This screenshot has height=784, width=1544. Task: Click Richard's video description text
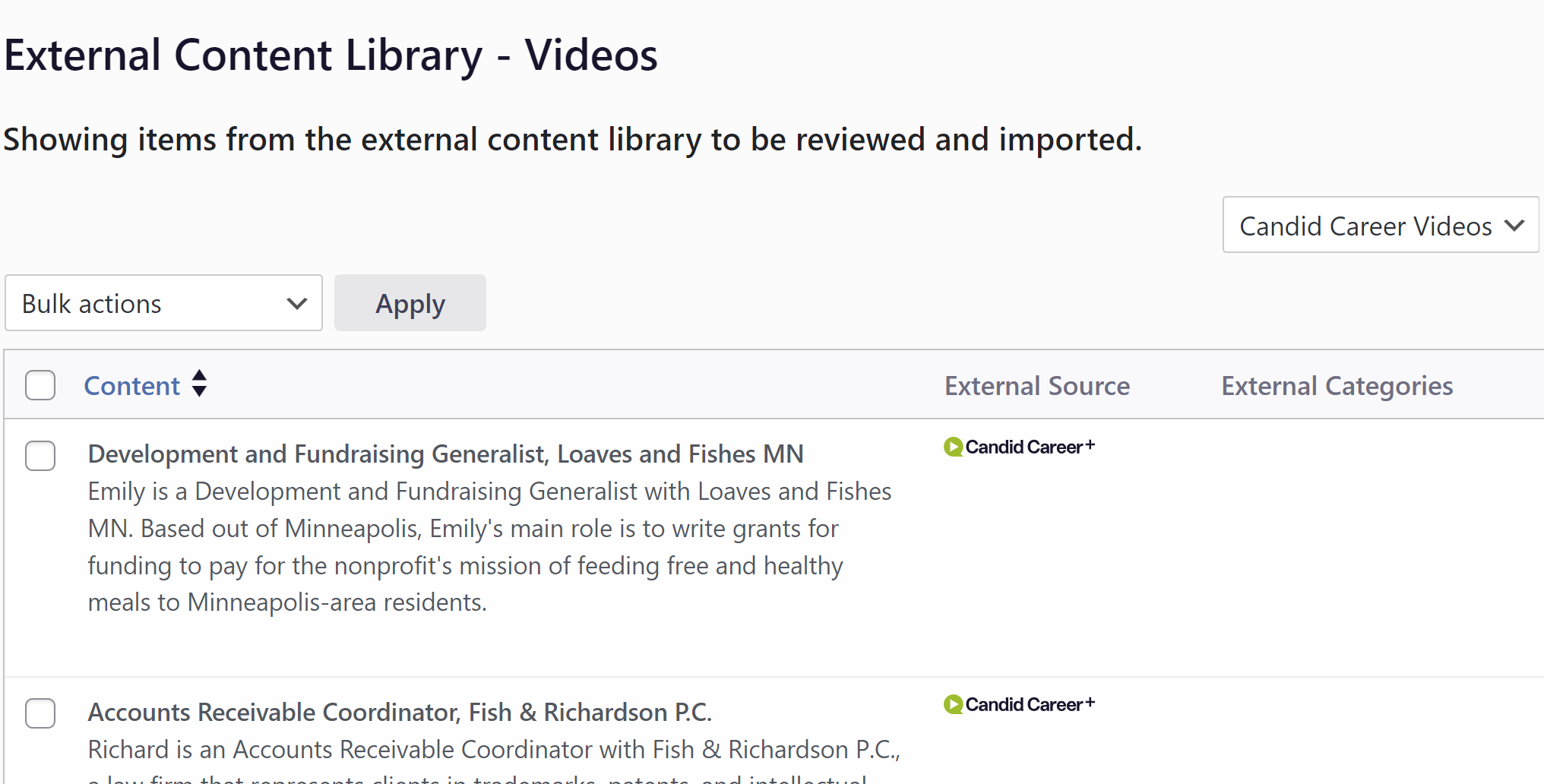coord(494,750)
